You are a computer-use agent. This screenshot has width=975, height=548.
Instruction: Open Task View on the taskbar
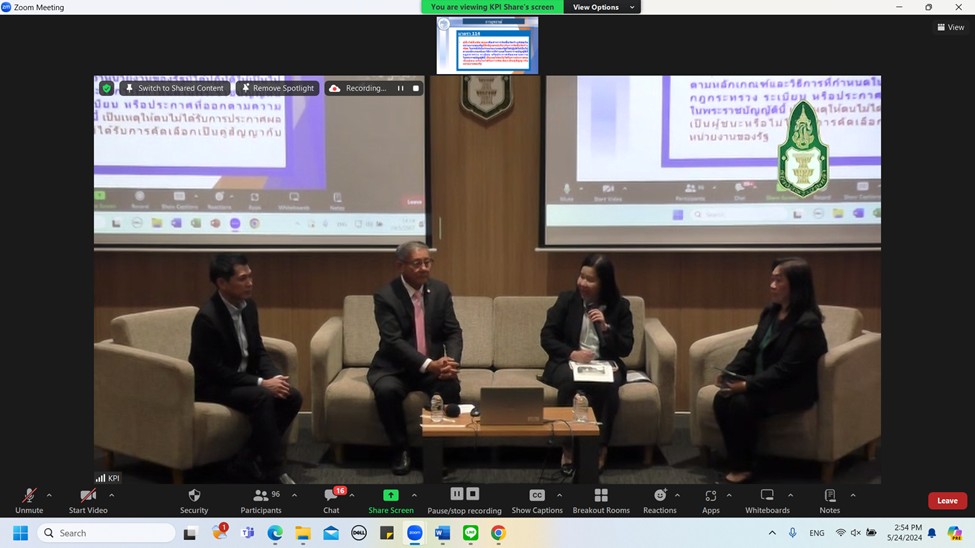[x=190, y=533]
